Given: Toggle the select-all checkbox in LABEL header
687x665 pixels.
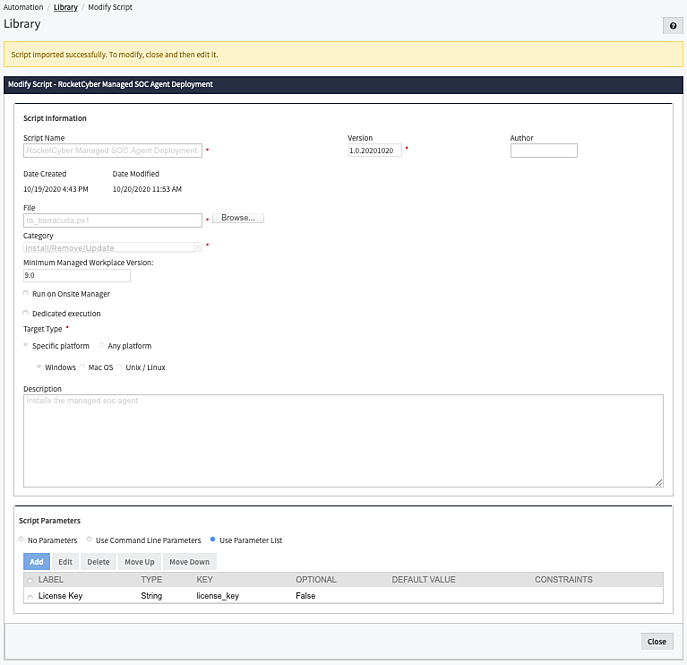Looking at the screenshot, I should (x=30, y=580).
